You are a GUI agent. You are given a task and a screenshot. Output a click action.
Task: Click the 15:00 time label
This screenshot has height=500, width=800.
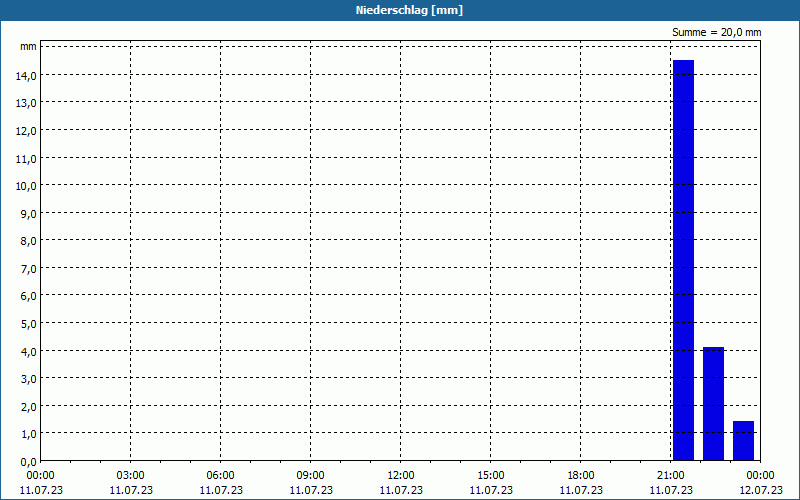[491, 476]
